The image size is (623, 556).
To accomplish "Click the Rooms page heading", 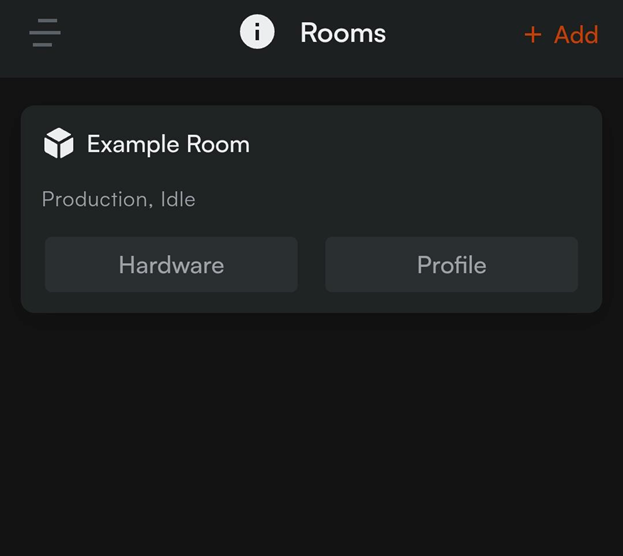I will tap(343, 33).
